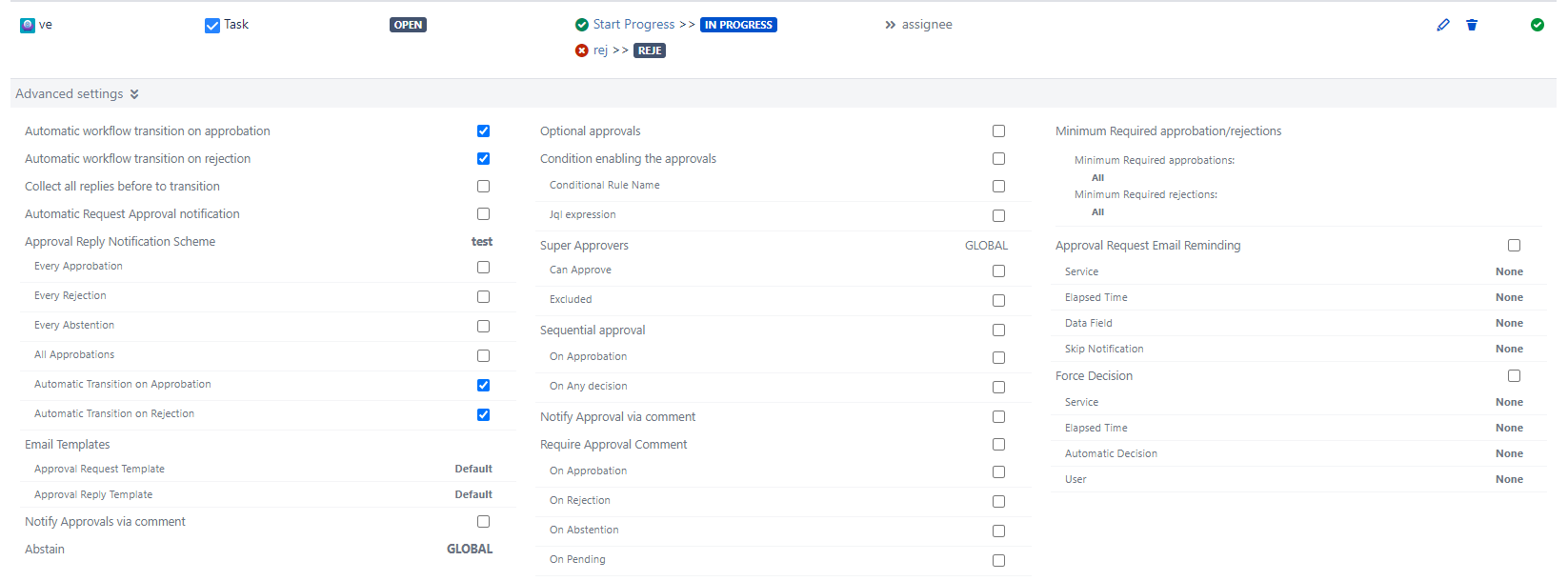Click the Start Progress transition link
Viewport: 1568px width, 581px height.
[633, 25]
